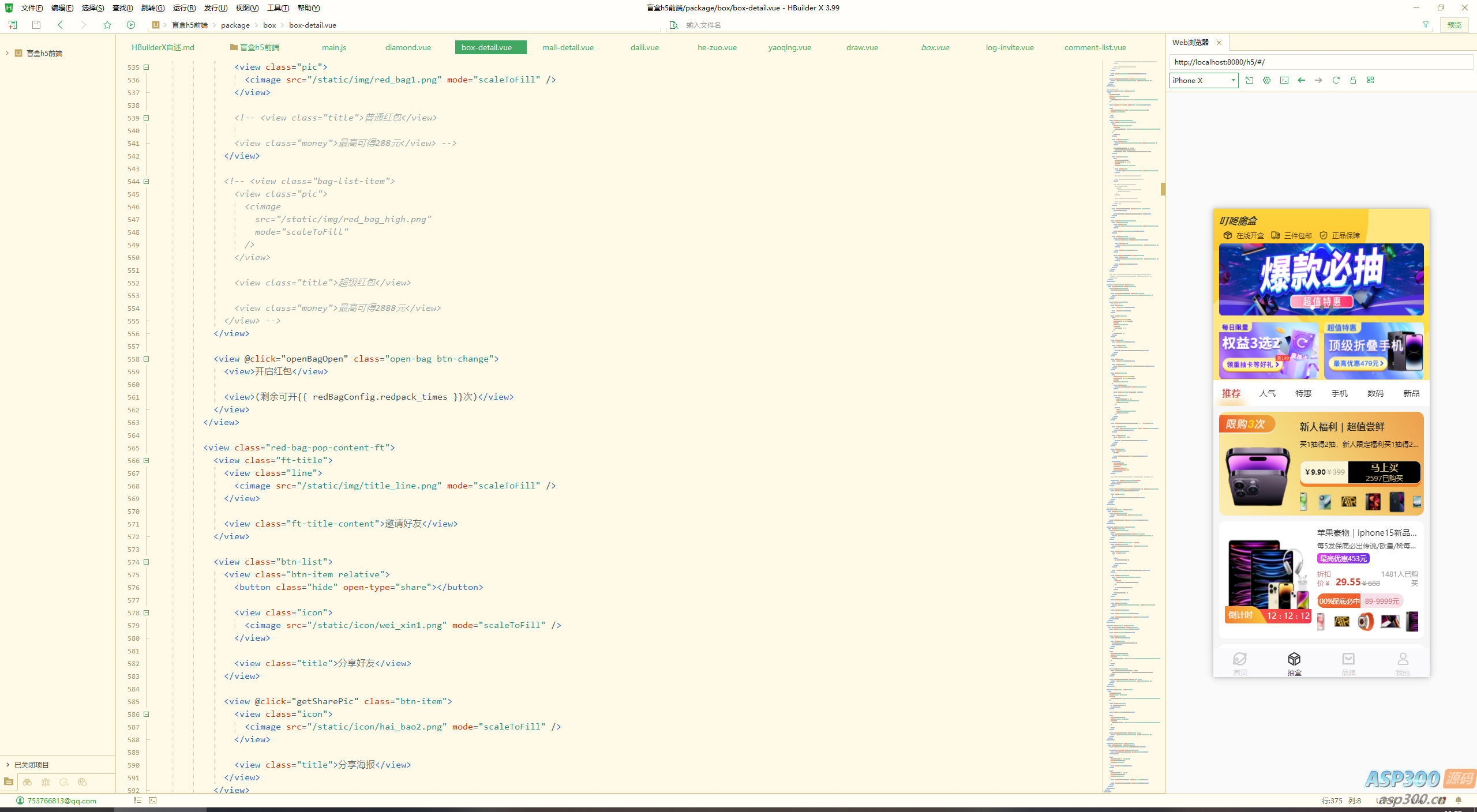
Task: Click the bookmark star icon
Action: point(107,25)
